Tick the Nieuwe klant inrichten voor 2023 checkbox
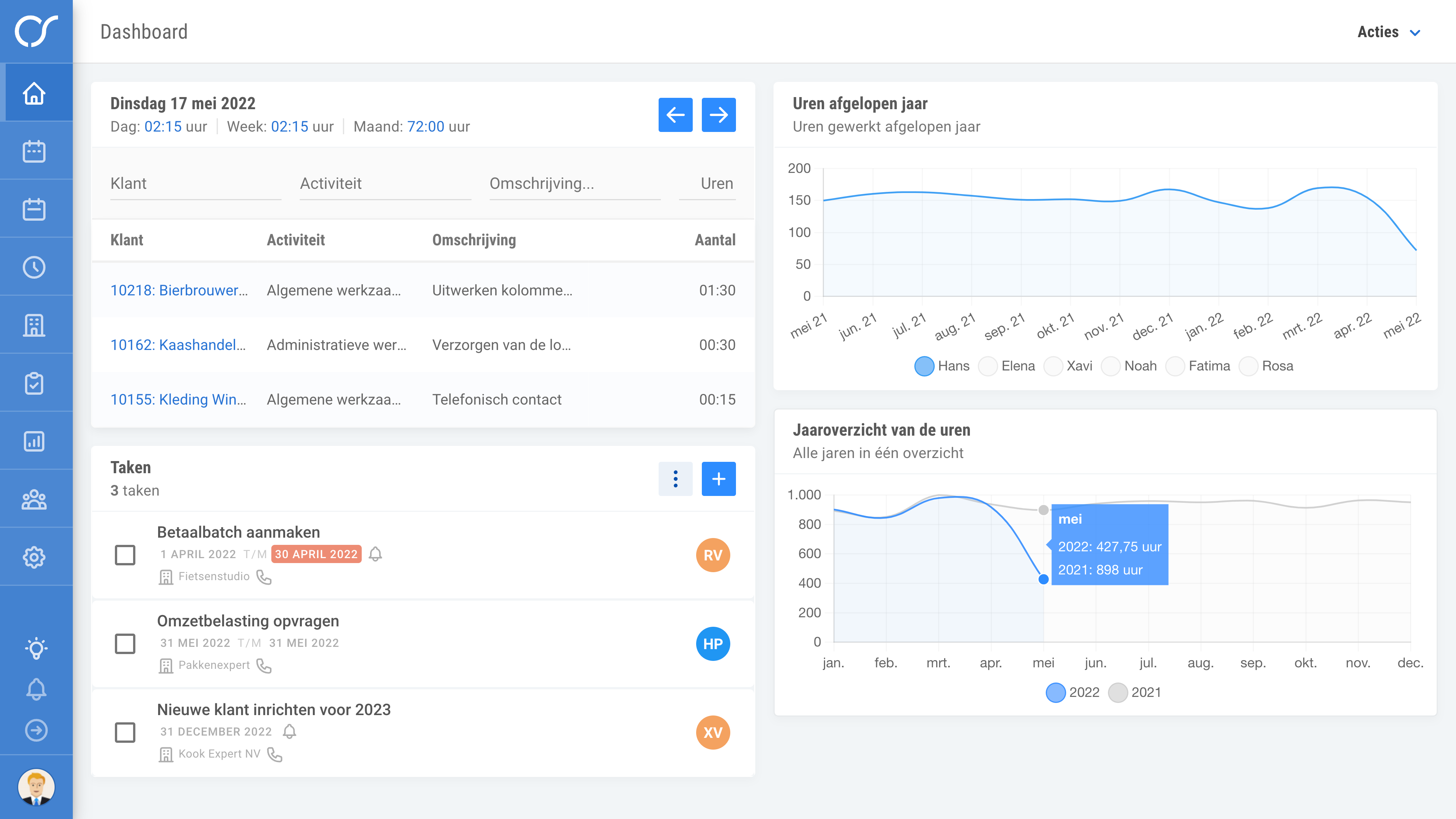This screenshot has height=819, width=1456. coord(125,733)
